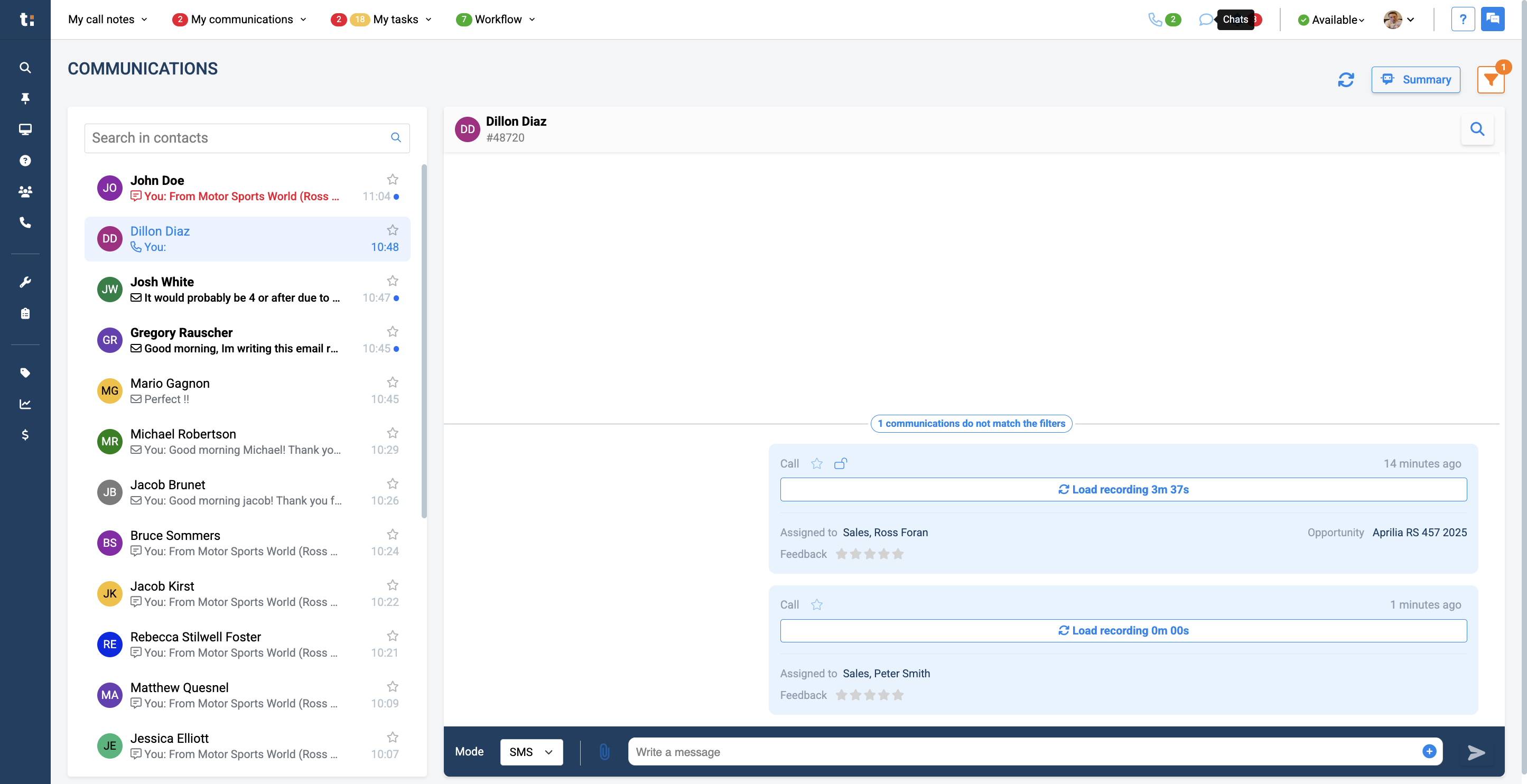Click the magnifier in contacts search box
Viewport: 1527px width, 784px height.
pyautogui.click(x=396, y=137)
